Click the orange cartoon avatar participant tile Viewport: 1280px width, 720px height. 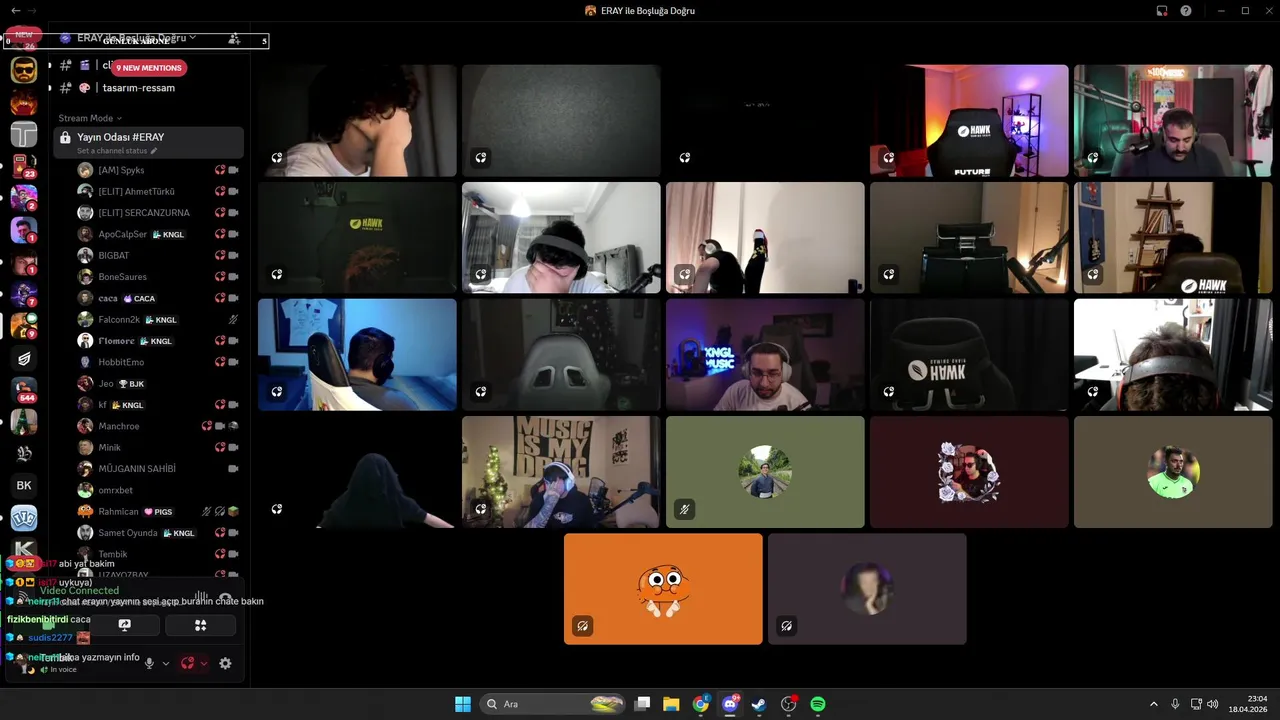663,589
